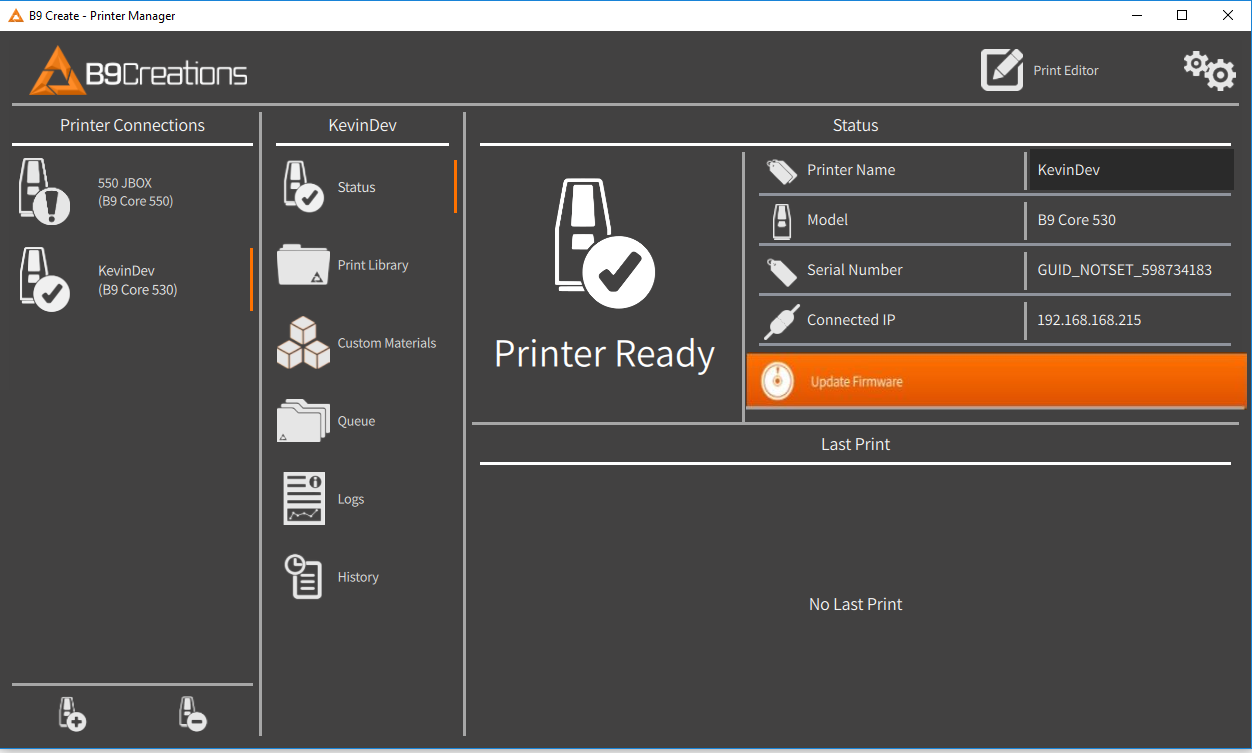This screenshot has width=1252, height=753.
Task: Click the Last Print heading
Action: coord(856,444)
